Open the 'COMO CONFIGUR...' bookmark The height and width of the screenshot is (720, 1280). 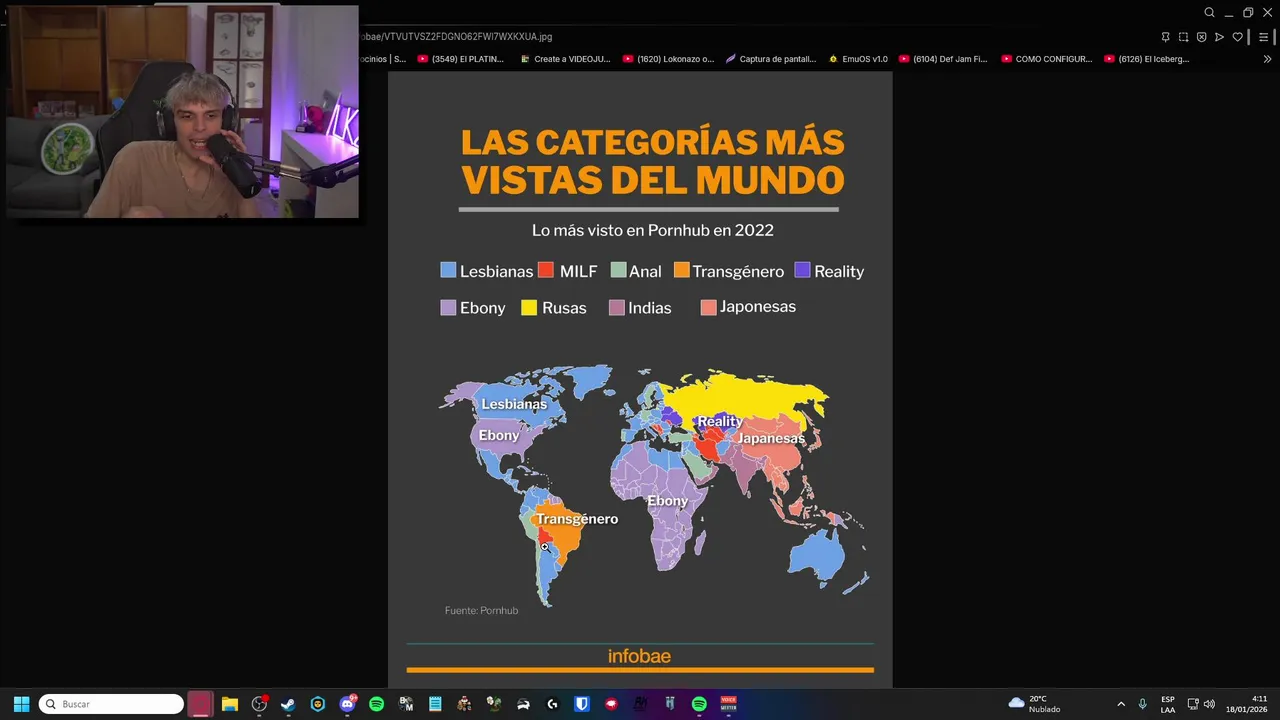(x=1046, y=59)
